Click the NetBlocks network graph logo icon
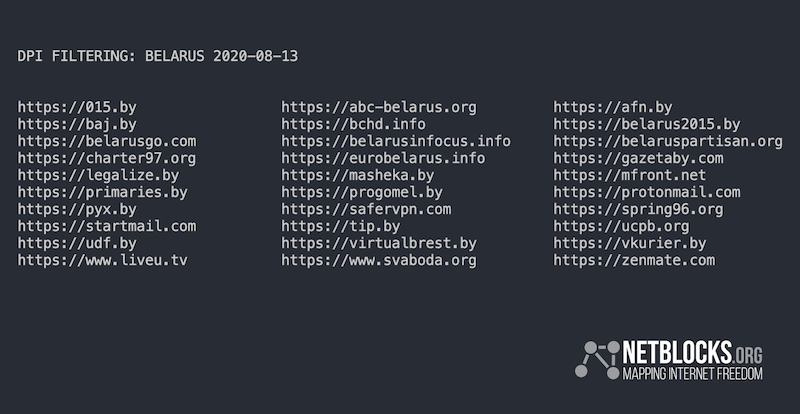Image resolution: width=800 pixels, height=414 pixels. point(597,359)
